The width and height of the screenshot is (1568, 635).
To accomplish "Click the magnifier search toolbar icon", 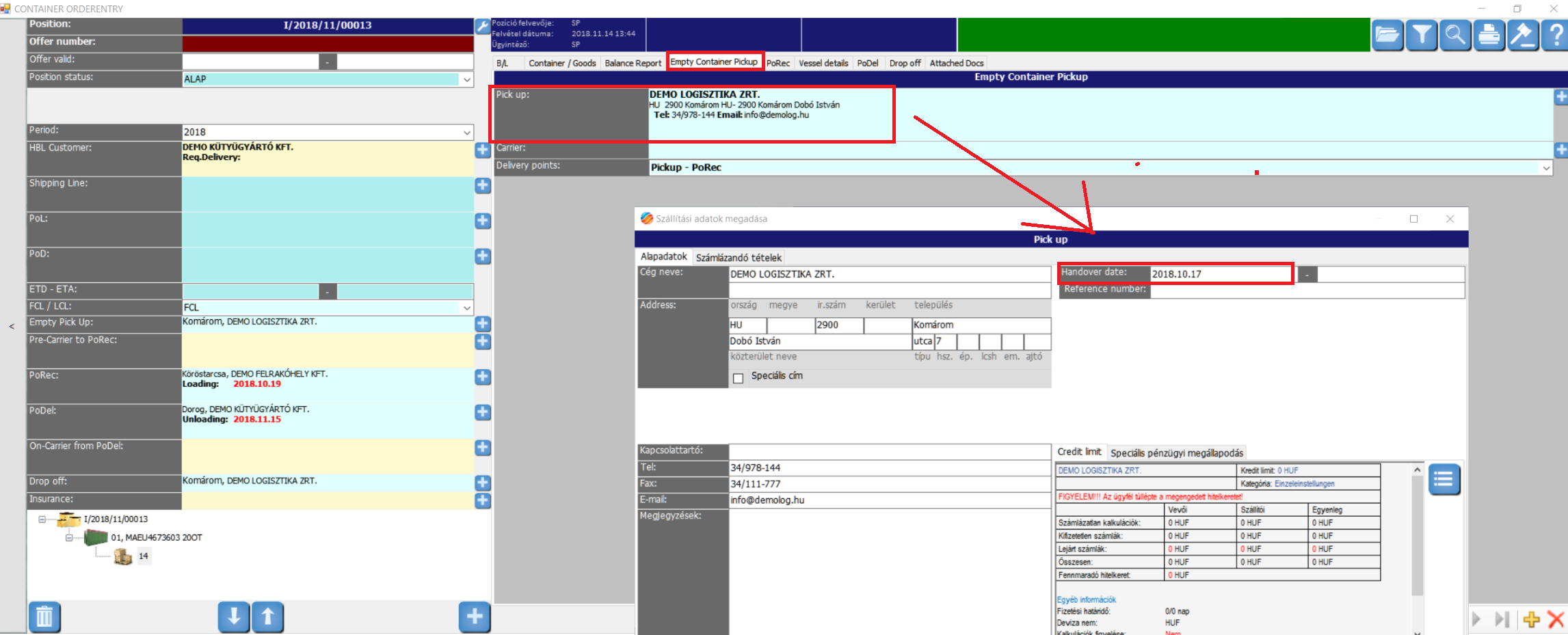I will (1455, 35).
